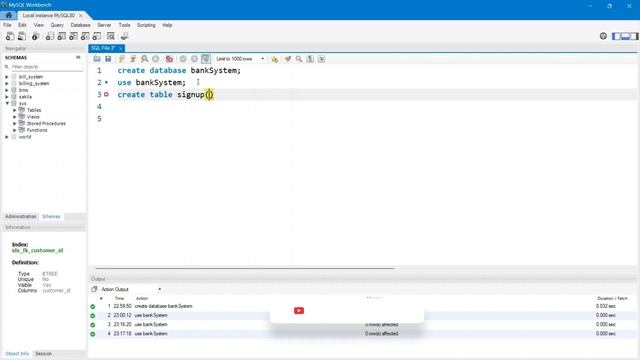
Task: Create a new schema icon
Action: (49, 36)
